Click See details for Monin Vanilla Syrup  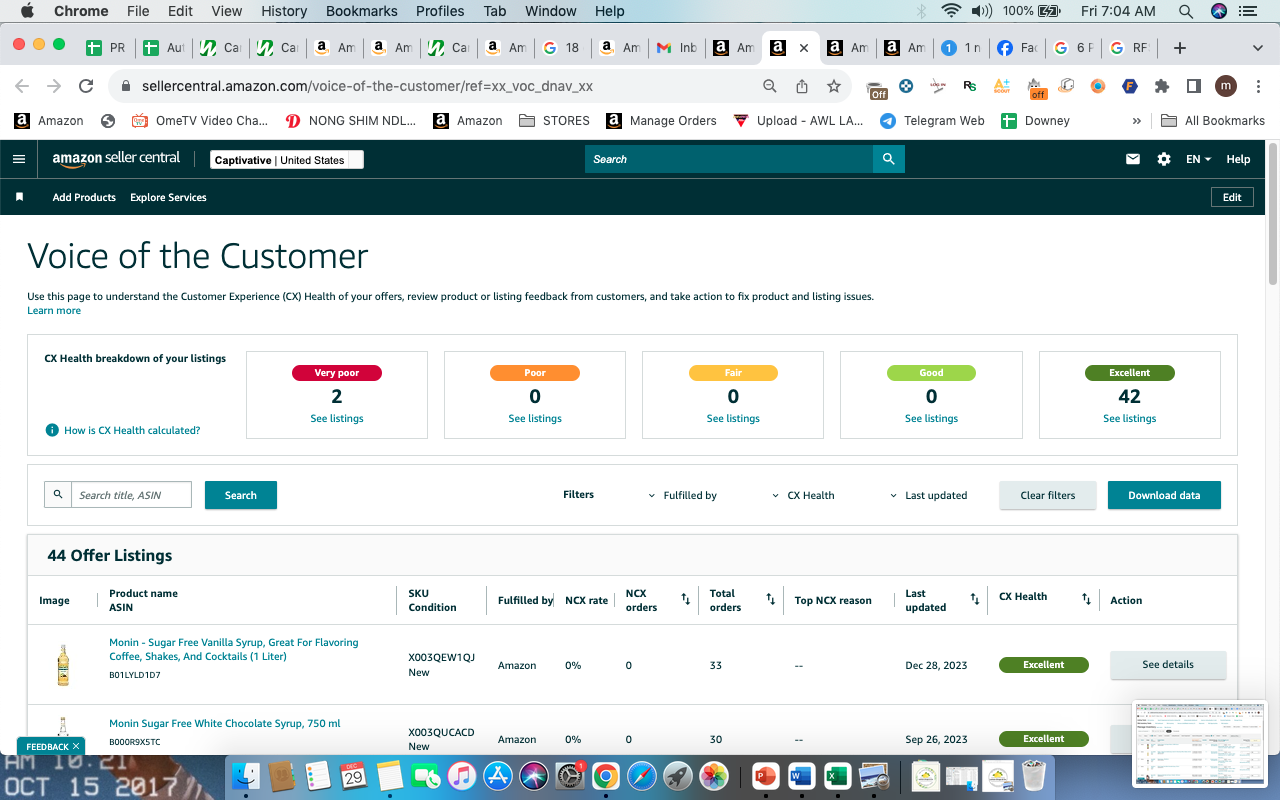[1168, 665]
